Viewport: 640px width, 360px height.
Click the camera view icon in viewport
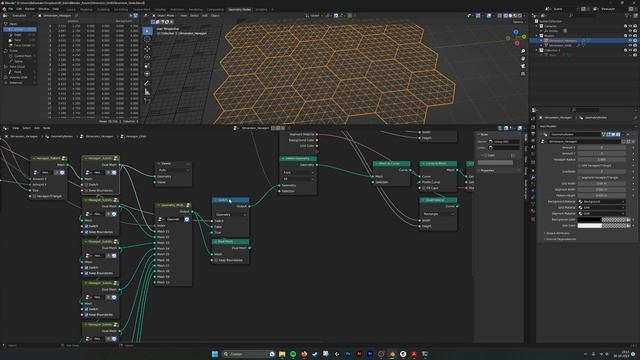coord(523,66)
